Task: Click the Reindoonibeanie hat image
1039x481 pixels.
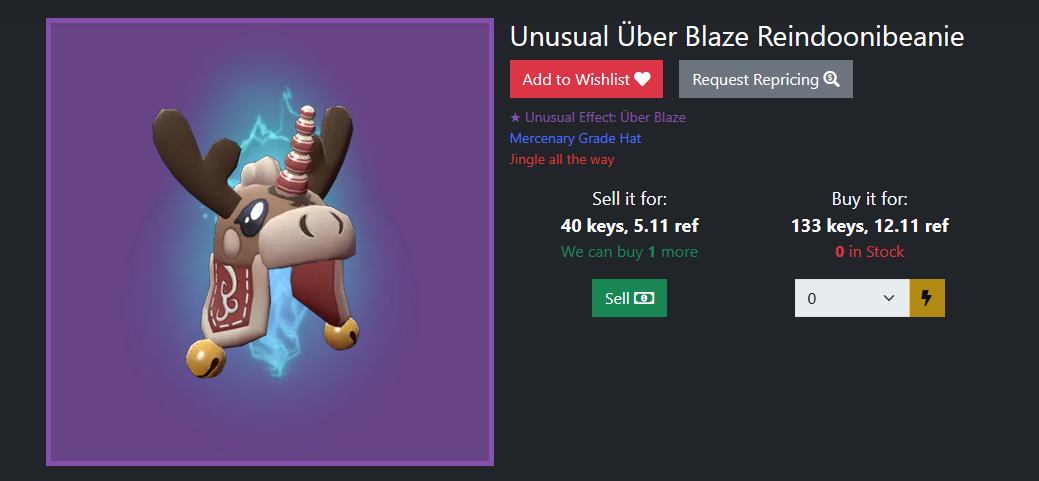Action: pos(270,242)
